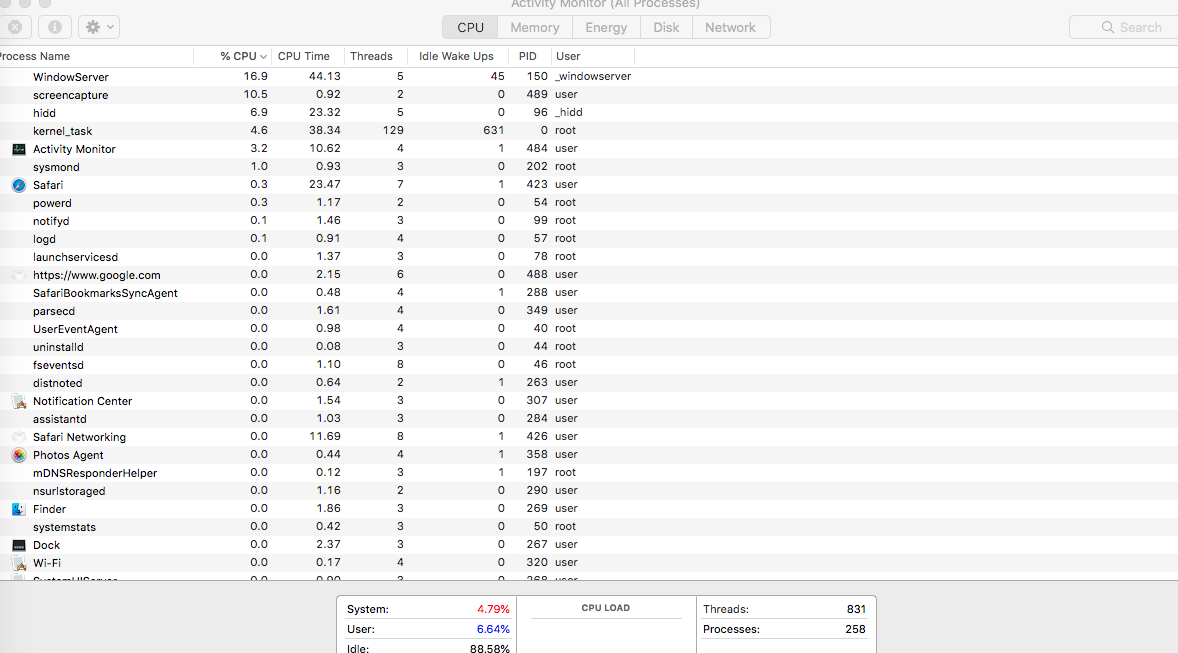Select the Photos Agent process name
1178x653 pixels.
[x=68, y=455]
